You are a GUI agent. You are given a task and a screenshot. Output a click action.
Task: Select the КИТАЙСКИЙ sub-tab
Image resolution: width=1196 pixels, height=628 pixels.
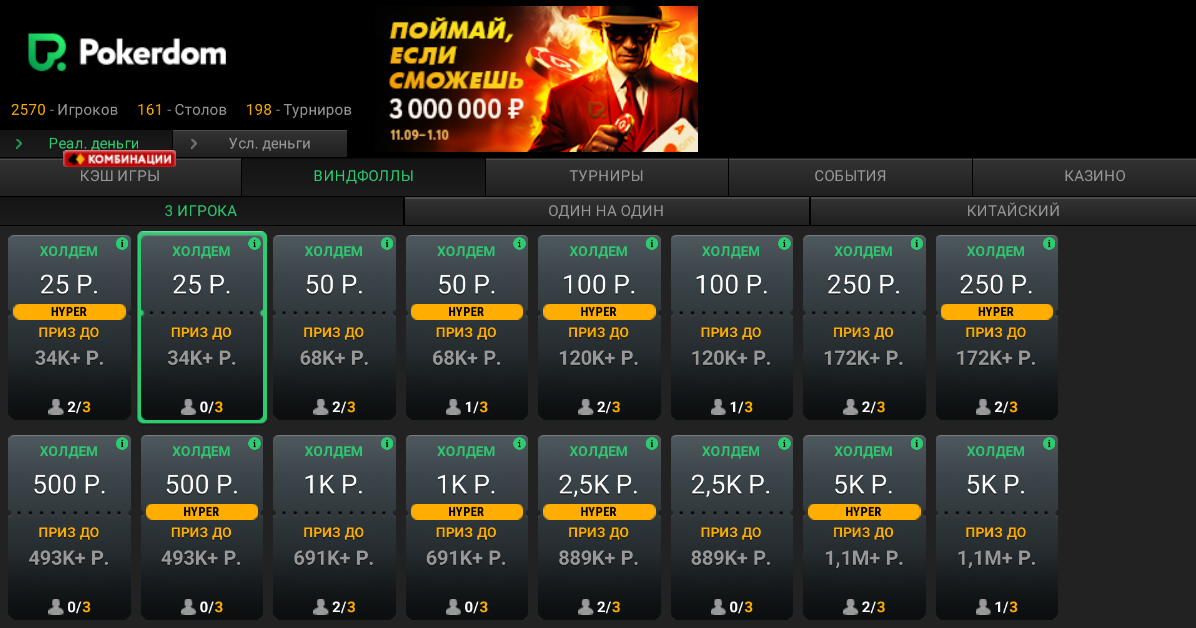tap(1013, 211)
